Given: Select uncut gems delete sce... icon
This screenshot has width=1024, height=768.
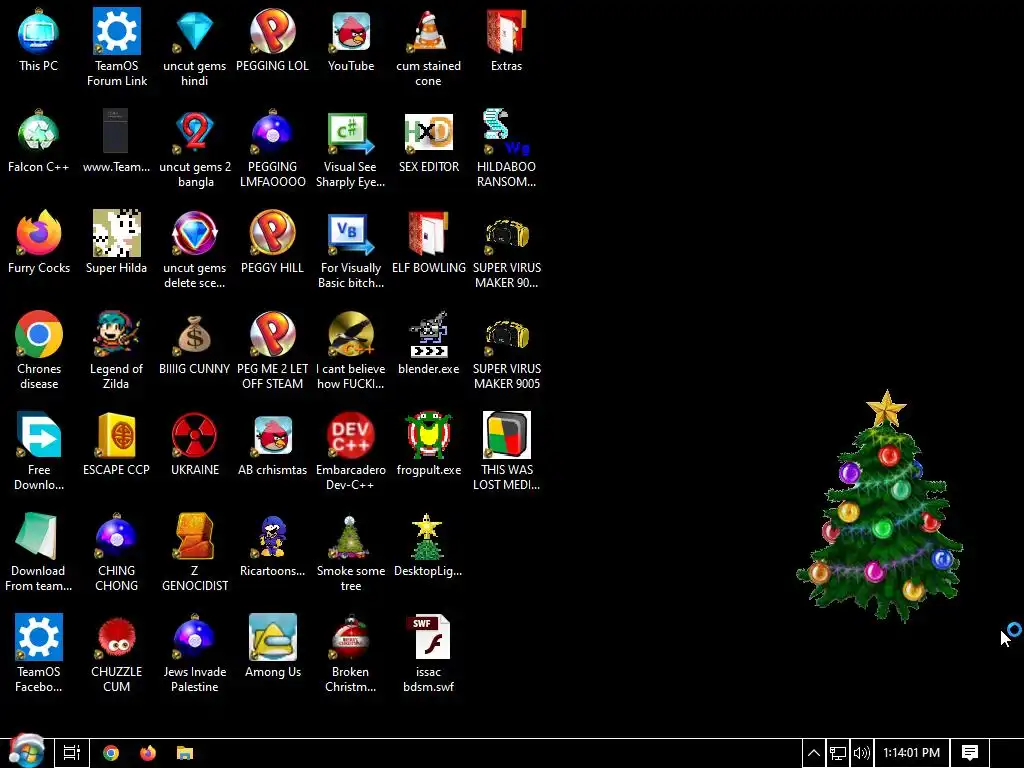Looking at the screenshot, I should coord(195,233).
